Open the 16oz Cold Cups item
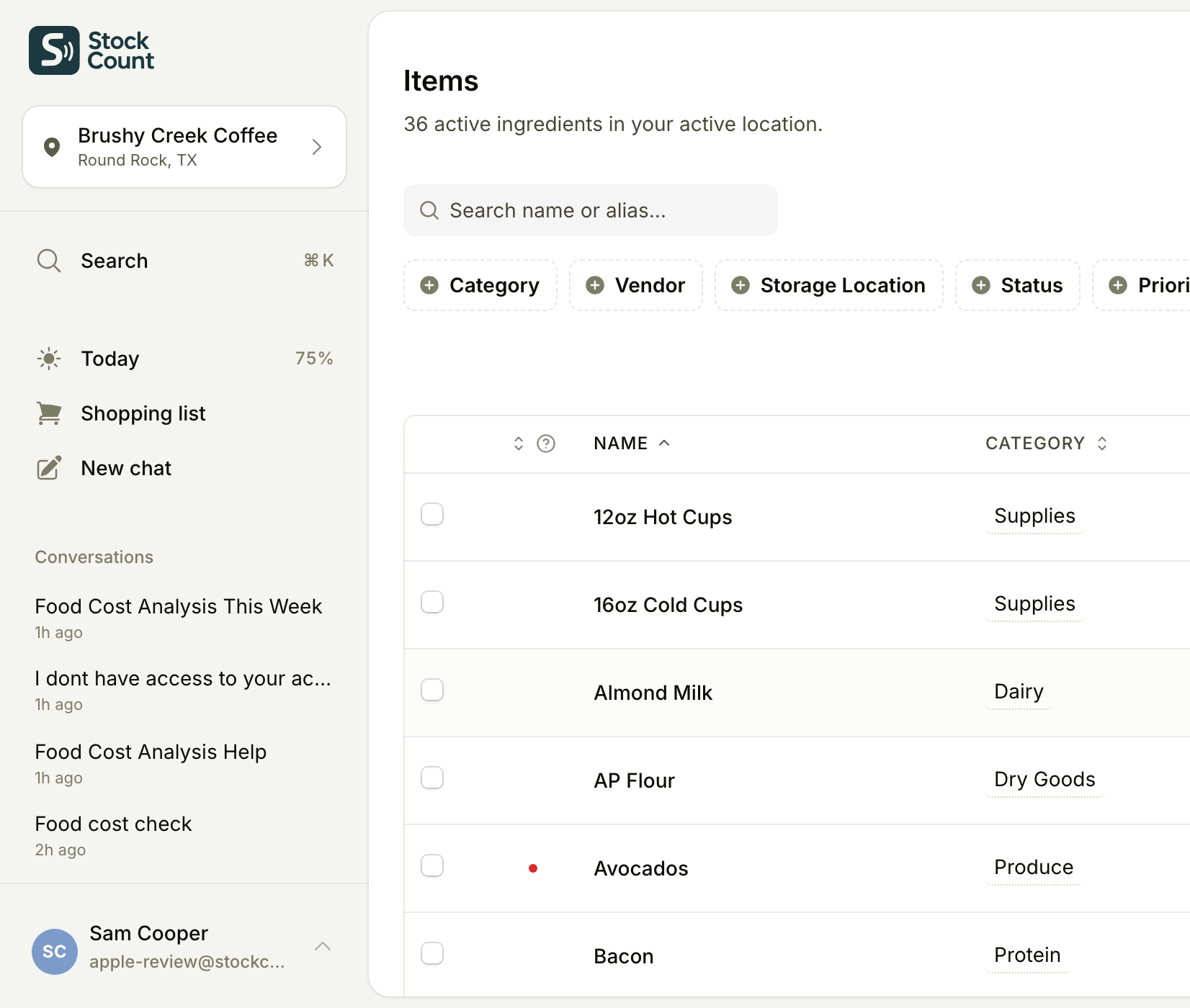 pyautogui.click(x=668, y=605)
